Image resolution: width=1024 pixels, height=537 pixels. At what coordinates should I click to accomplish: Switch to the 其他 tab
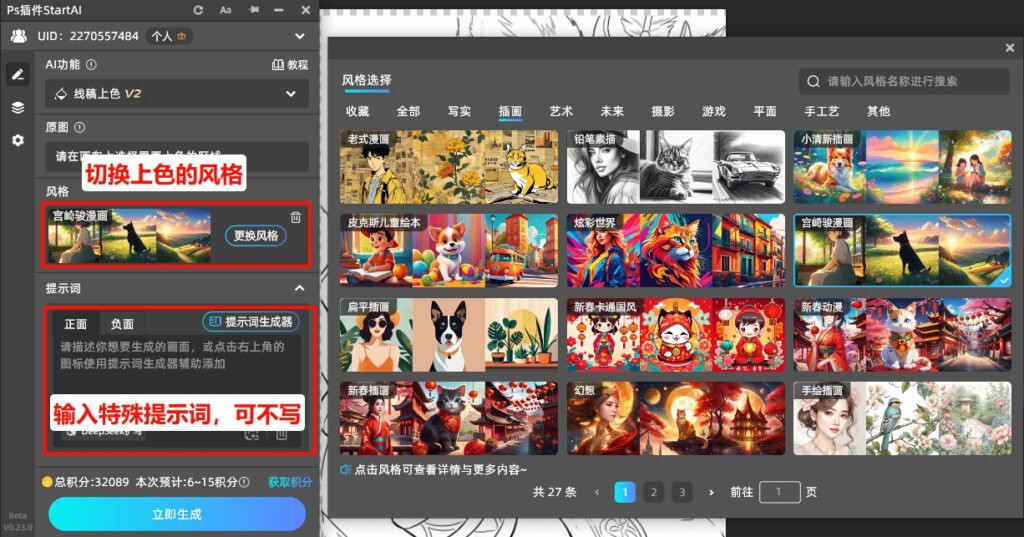(x=878, y=111)
